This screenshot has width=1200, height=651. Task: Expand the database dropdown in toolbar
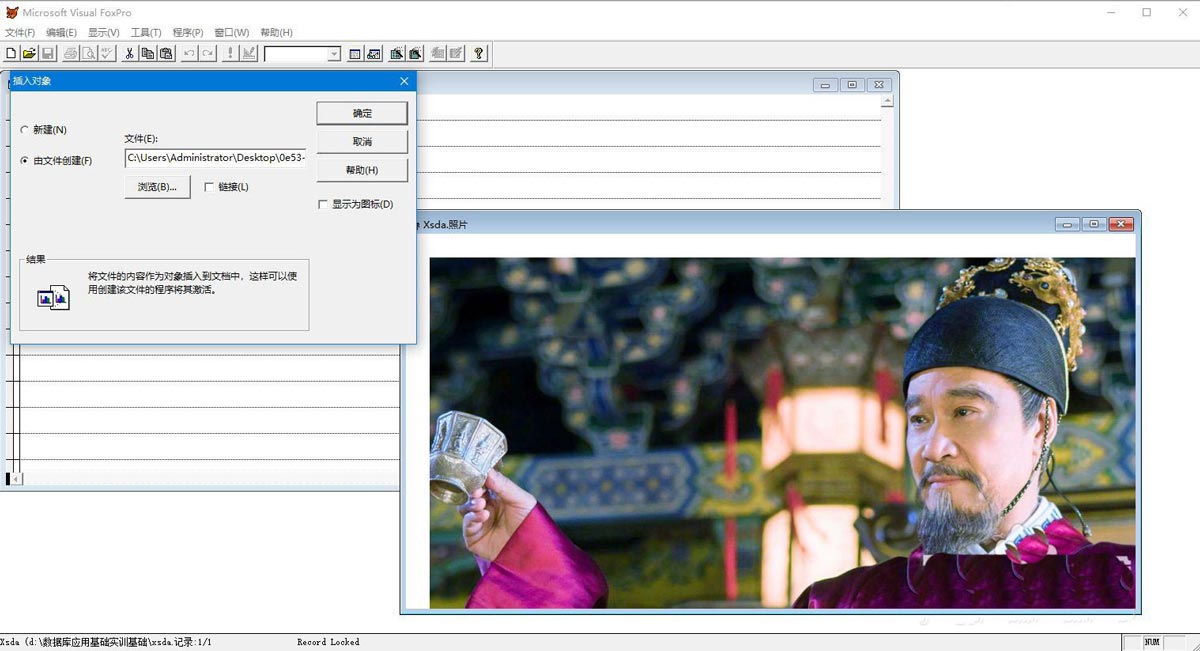click(x=334, y=54)
